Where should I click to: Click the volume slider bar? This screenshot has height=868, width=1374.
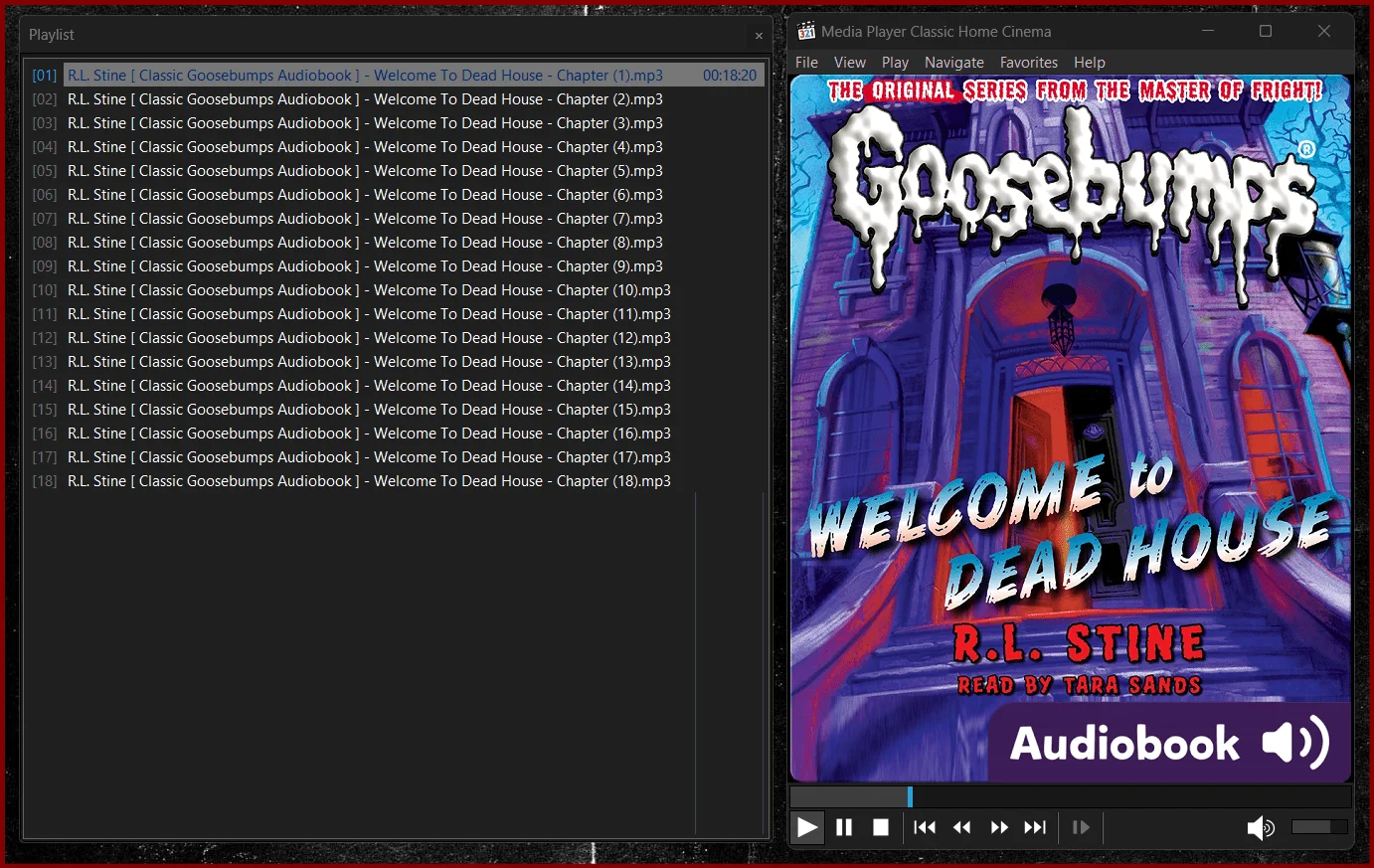pos(1319,827)
